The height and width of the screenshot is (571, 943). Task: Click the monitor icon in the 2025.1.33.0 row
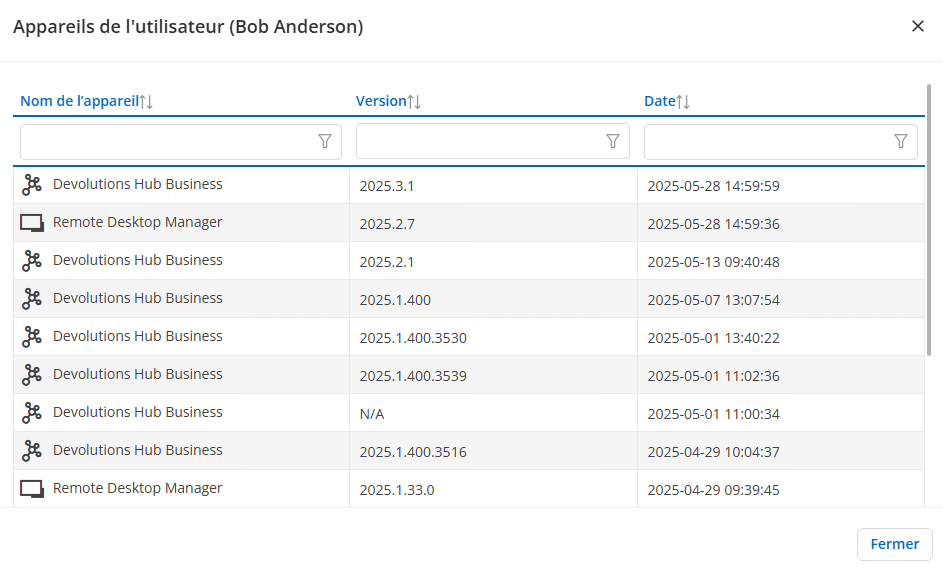coord(32,489)
